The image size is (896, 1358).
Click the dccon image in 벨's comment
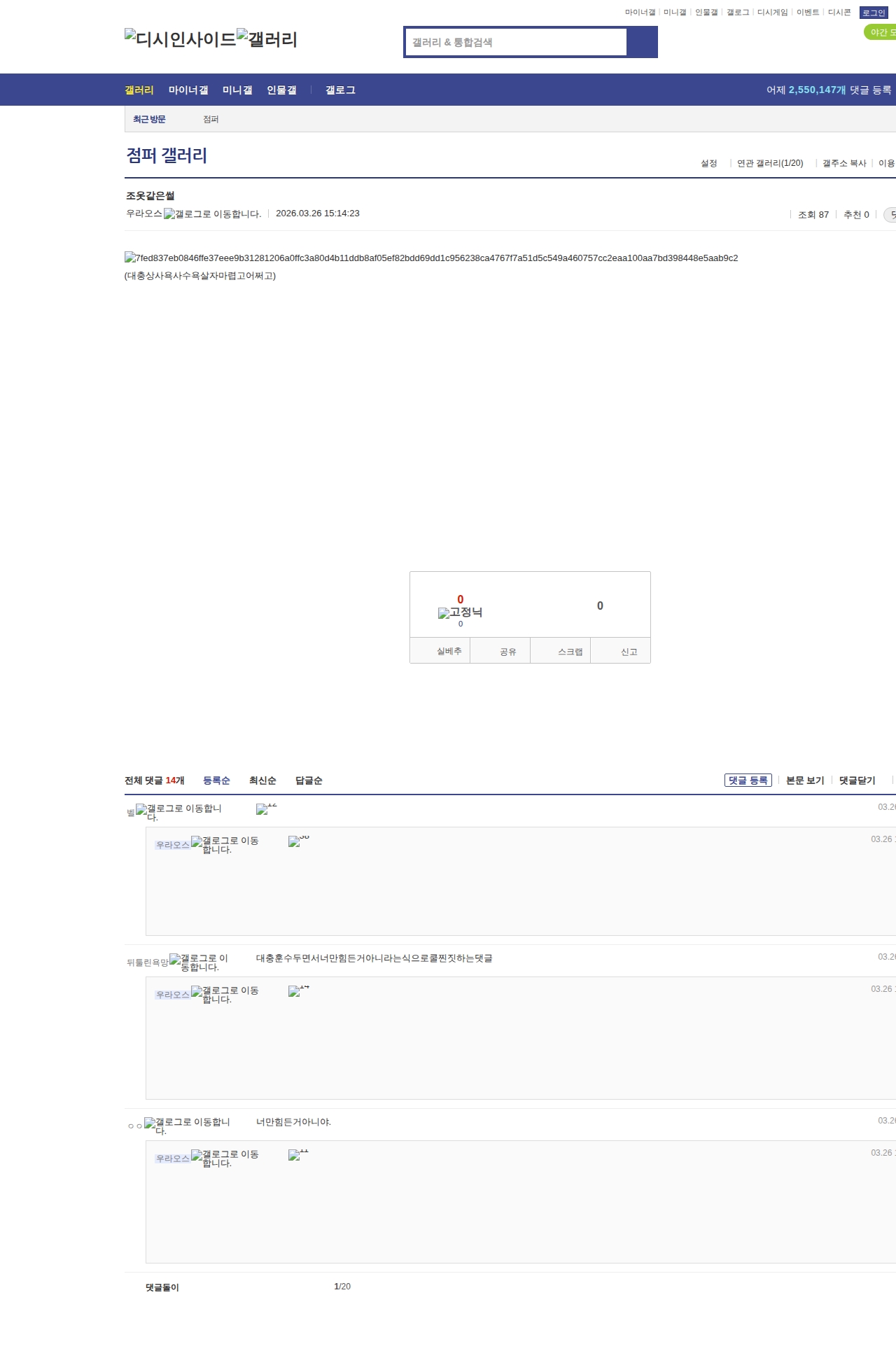[x=267, y=809]
